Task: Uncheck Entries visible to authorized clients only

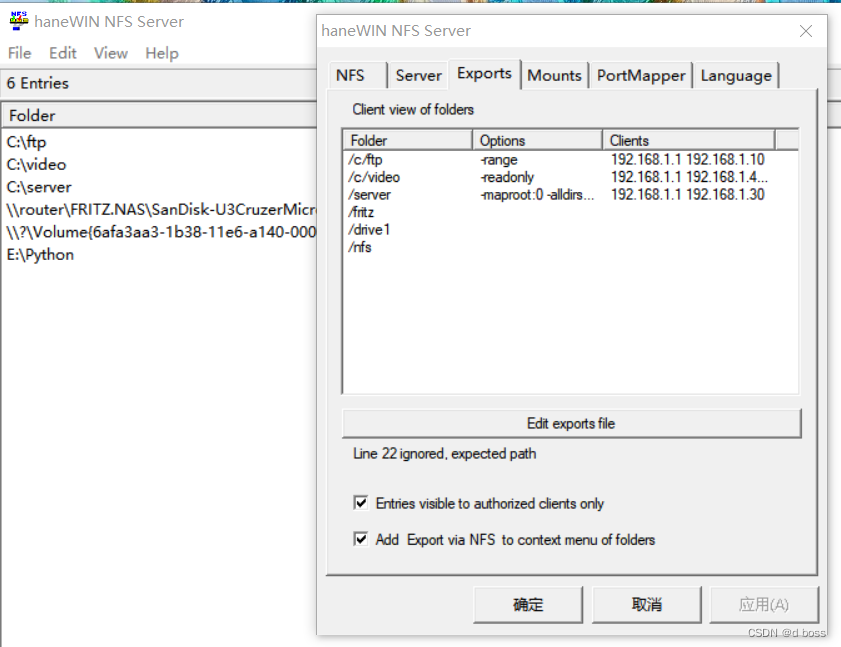Action: click(x=361, y=503)
